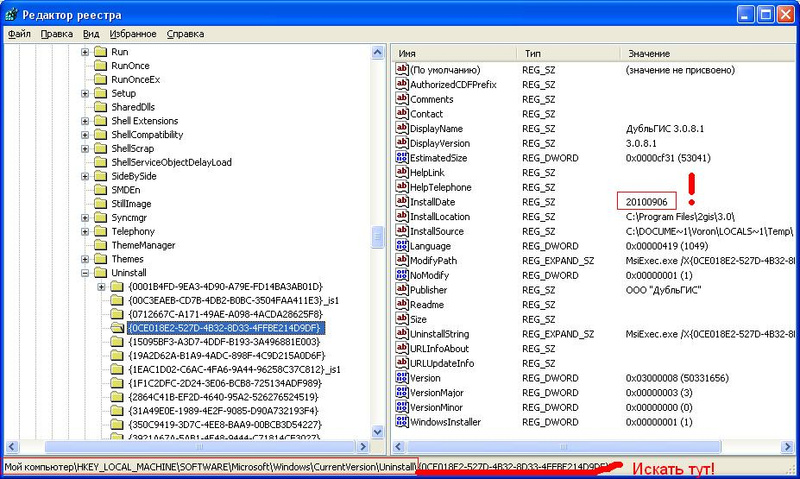Screen dimensions: 800x479
Task: Click the EstimatedSize DWORD value icon
Action: pos(403,158)
